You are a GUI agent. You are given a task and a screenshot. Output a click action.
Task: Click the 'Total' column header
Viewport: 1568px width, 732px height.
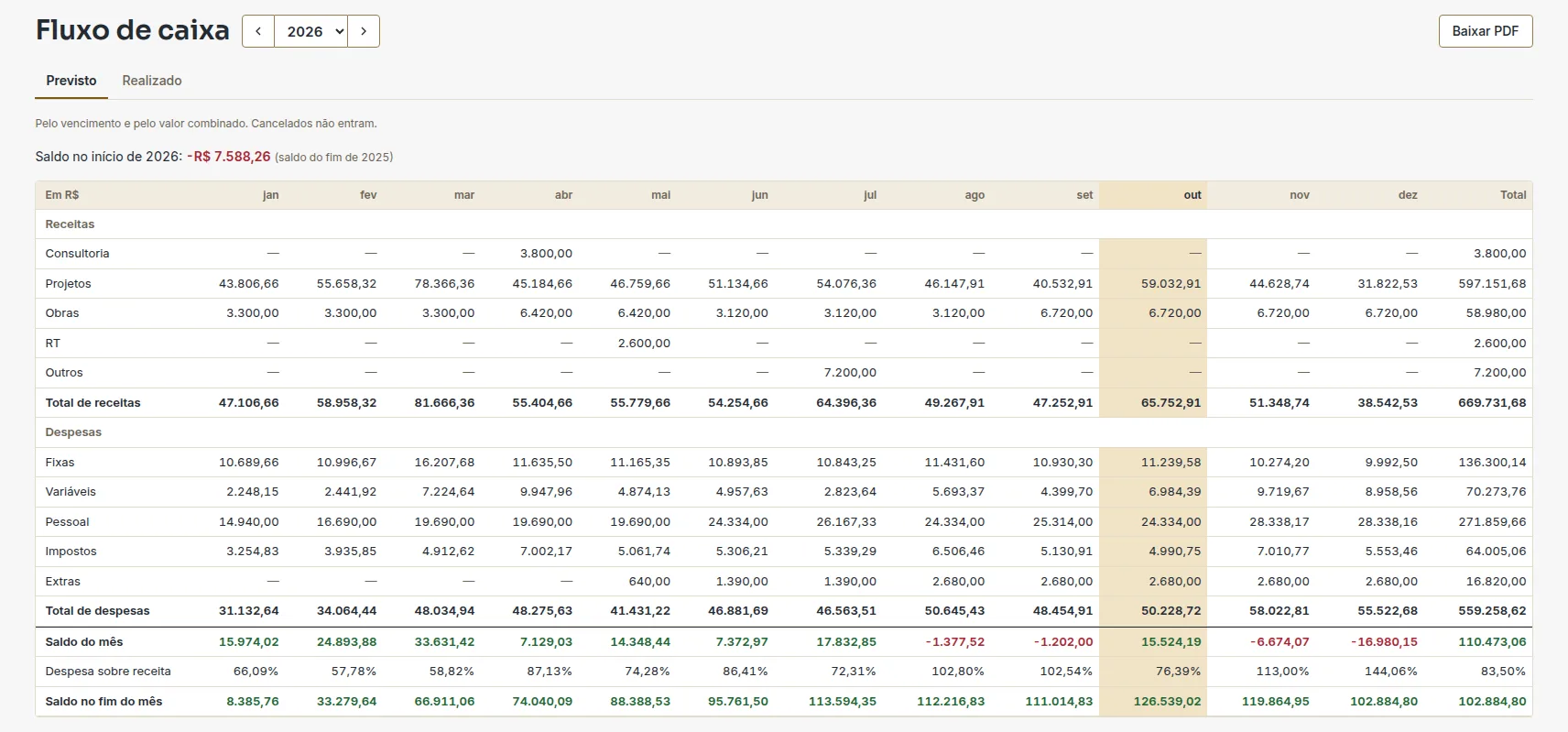pos(1513,195)
